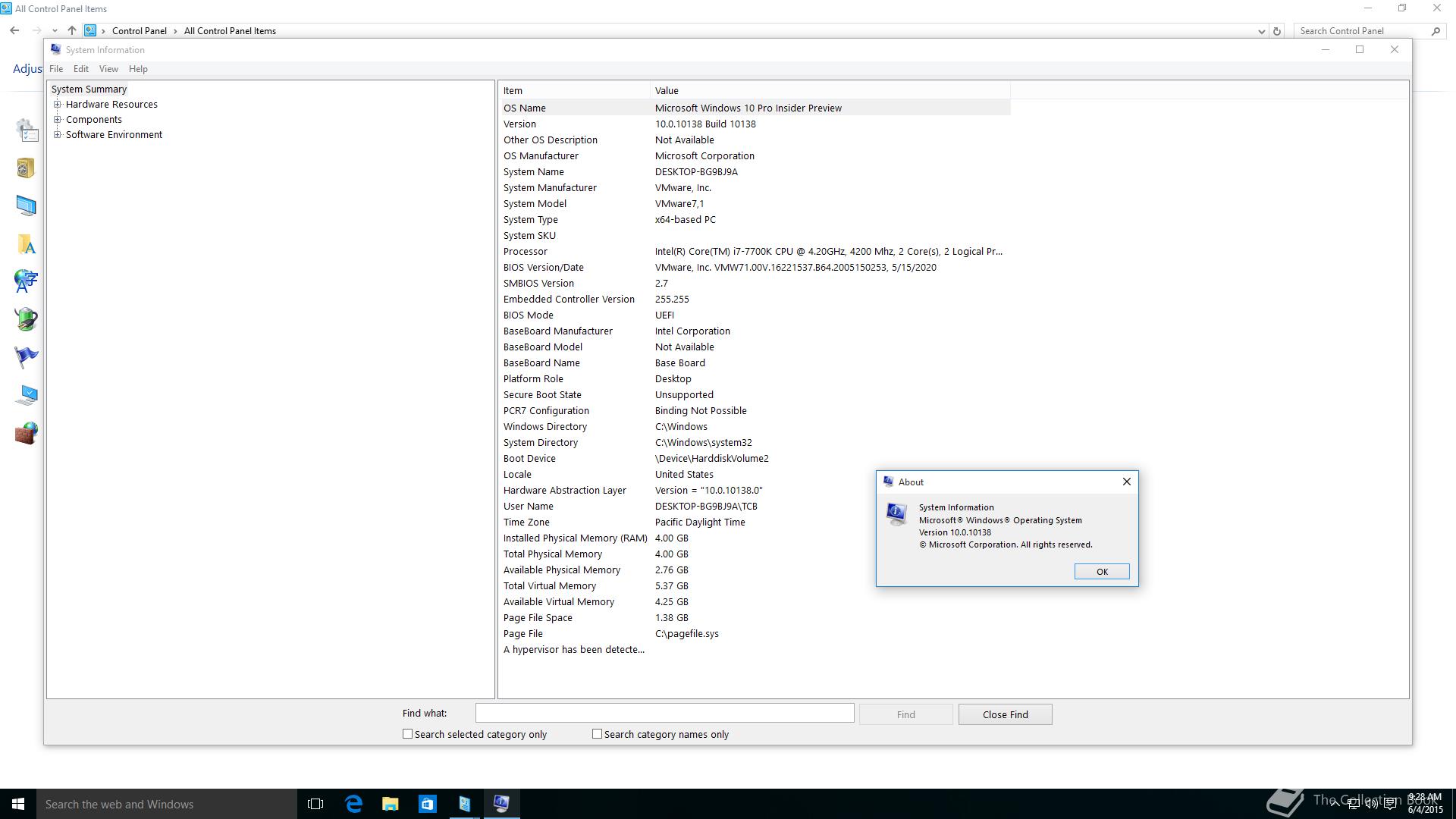Click OK in the About dialog
Screen dimensions: 1456x819
(x=1102, y=572)
